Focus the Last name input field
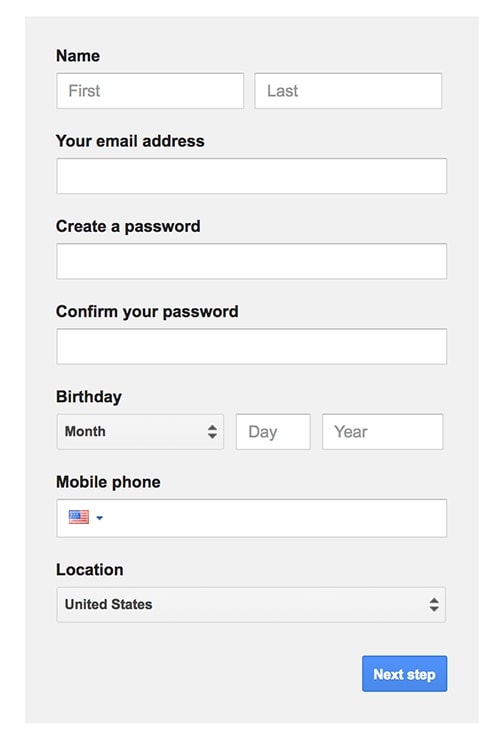Screen dimensions: 500x742 point(348,90)
